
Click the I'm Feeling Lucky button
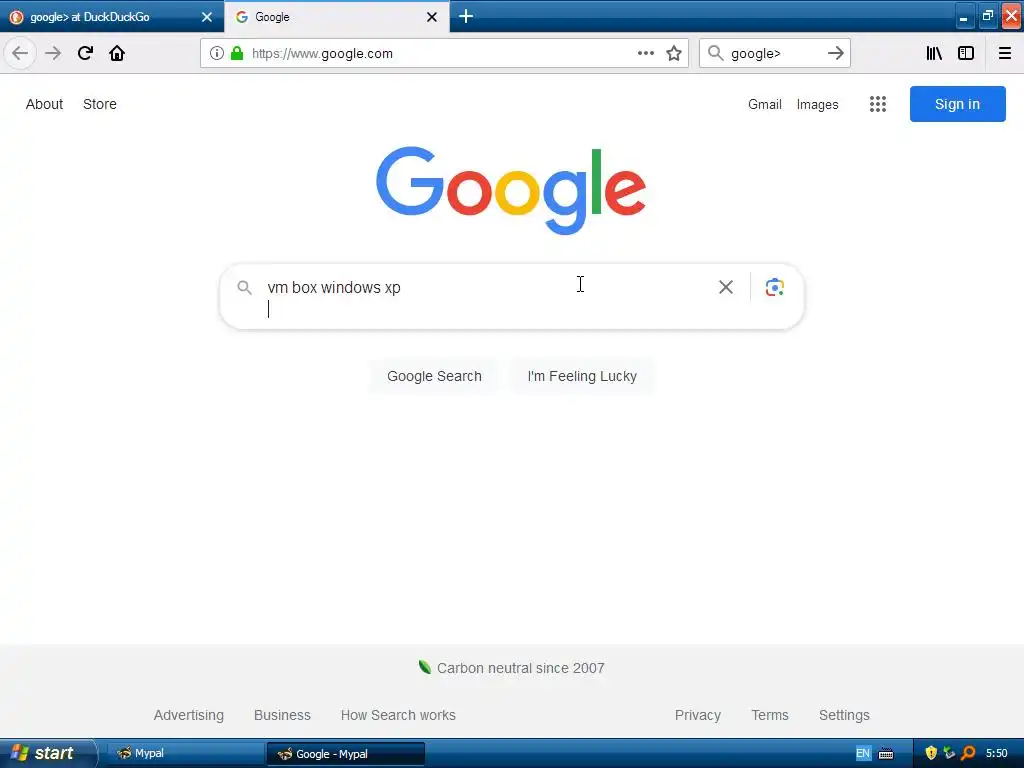tap(582, 376)
